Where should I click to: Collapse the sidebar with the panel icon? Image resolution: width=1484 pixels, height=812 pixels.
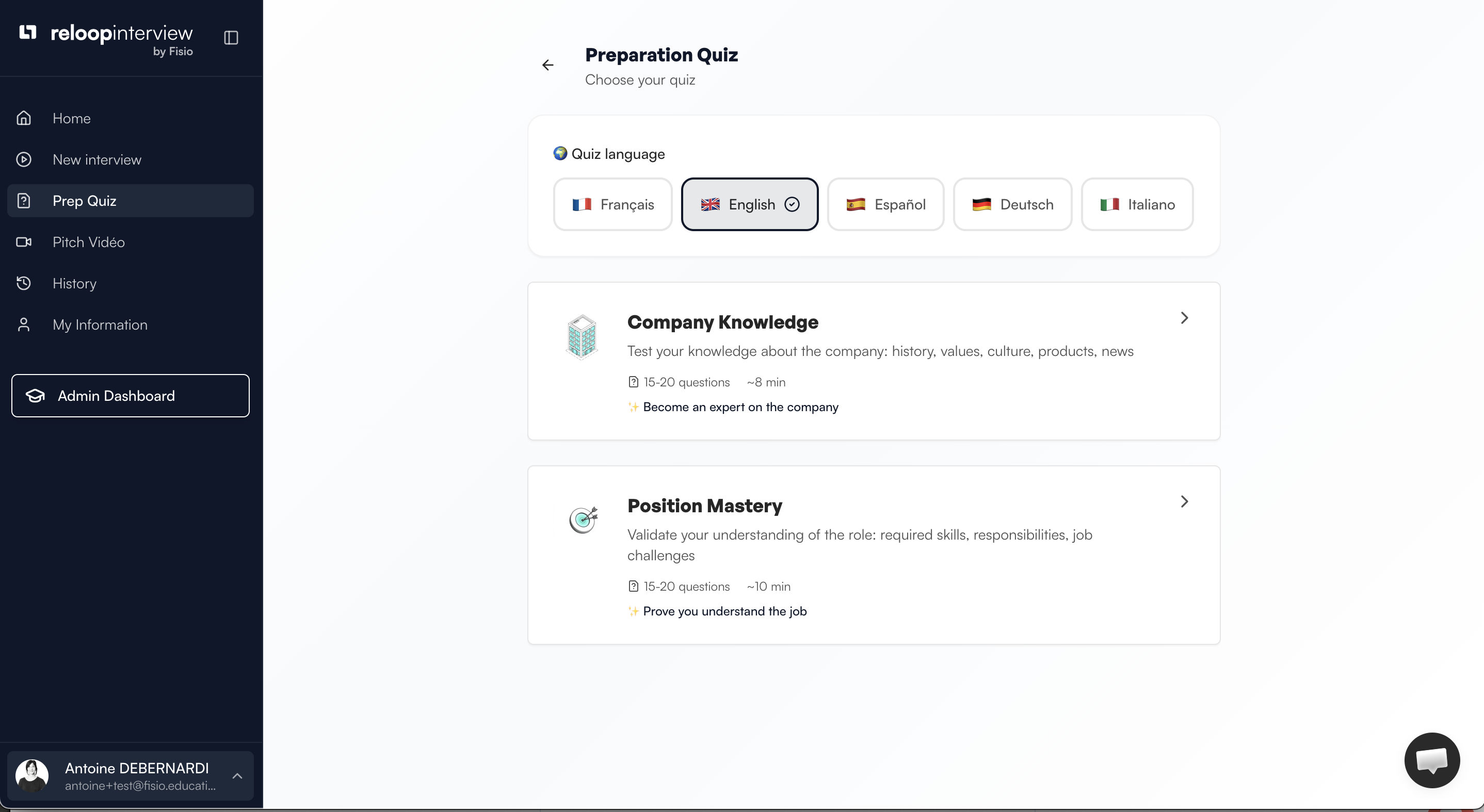coord(231,38)
